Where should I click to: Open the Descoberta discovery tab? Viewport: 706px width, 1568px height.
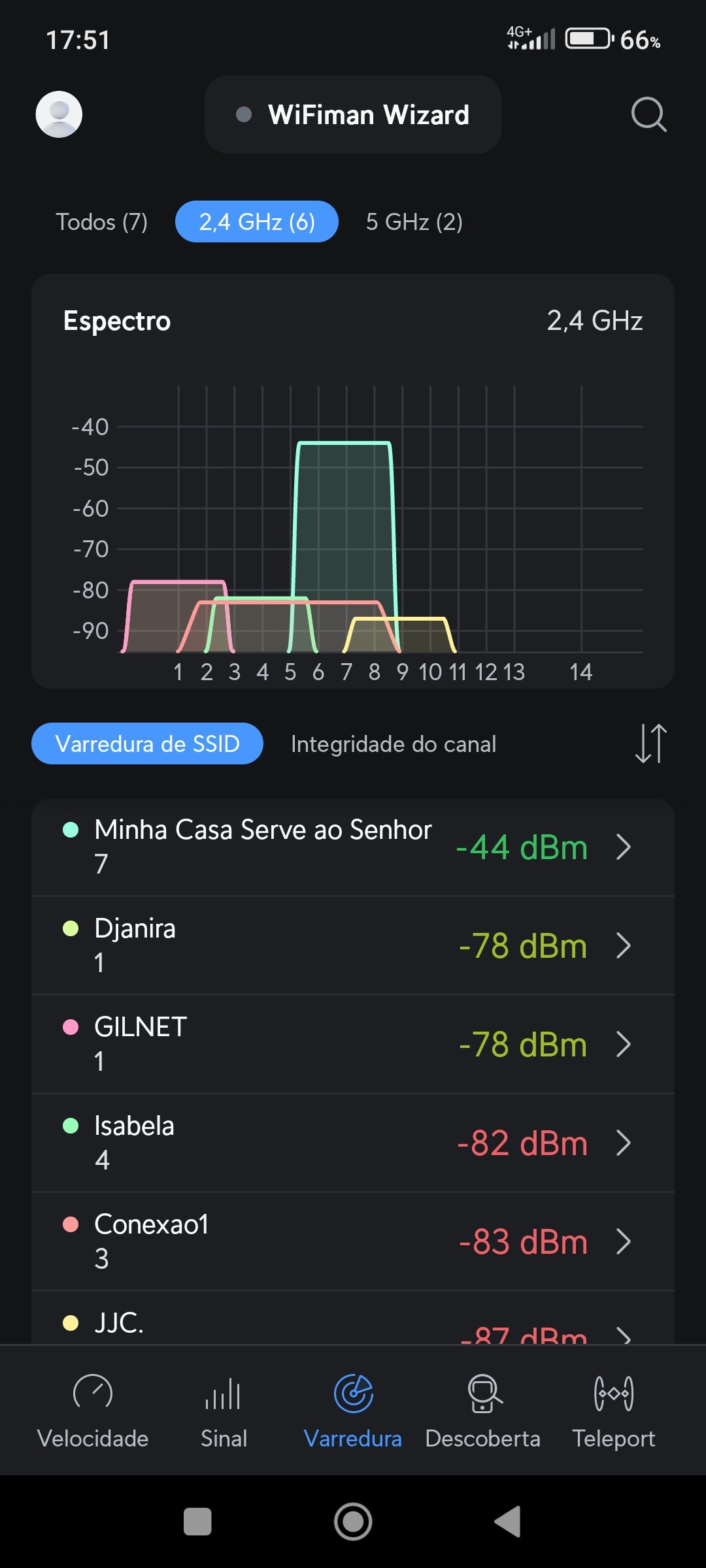483,1411
